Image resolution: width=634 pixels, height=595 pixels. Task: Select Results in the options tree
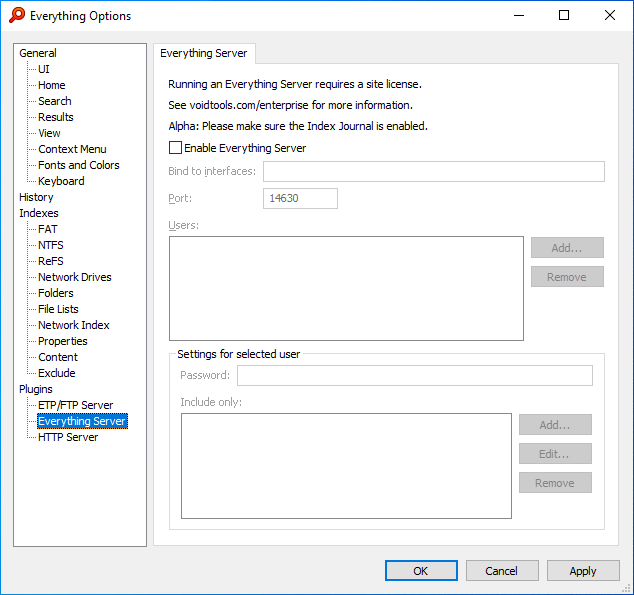pos(56,117)
